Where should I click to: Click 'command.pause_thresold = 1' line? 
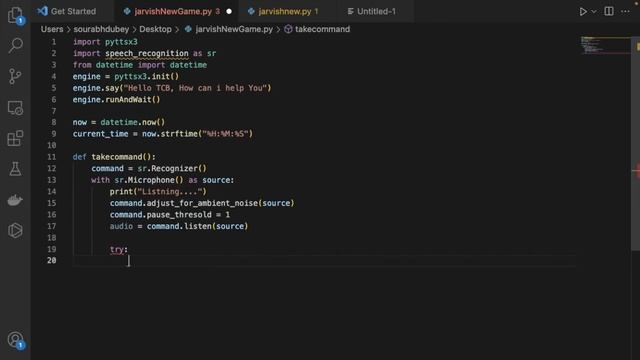(169, 215)
